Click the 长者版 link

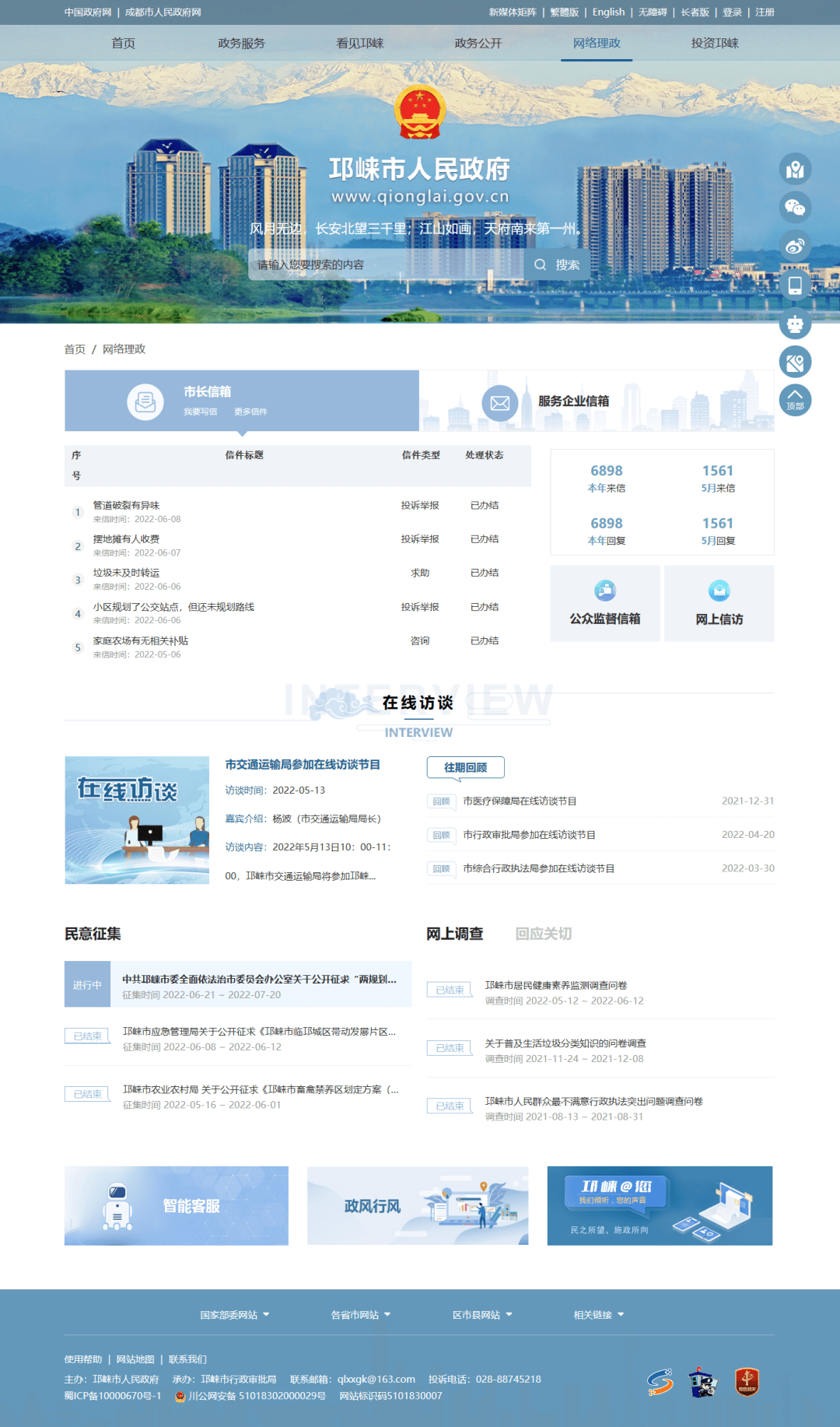[x=695, y=12]
